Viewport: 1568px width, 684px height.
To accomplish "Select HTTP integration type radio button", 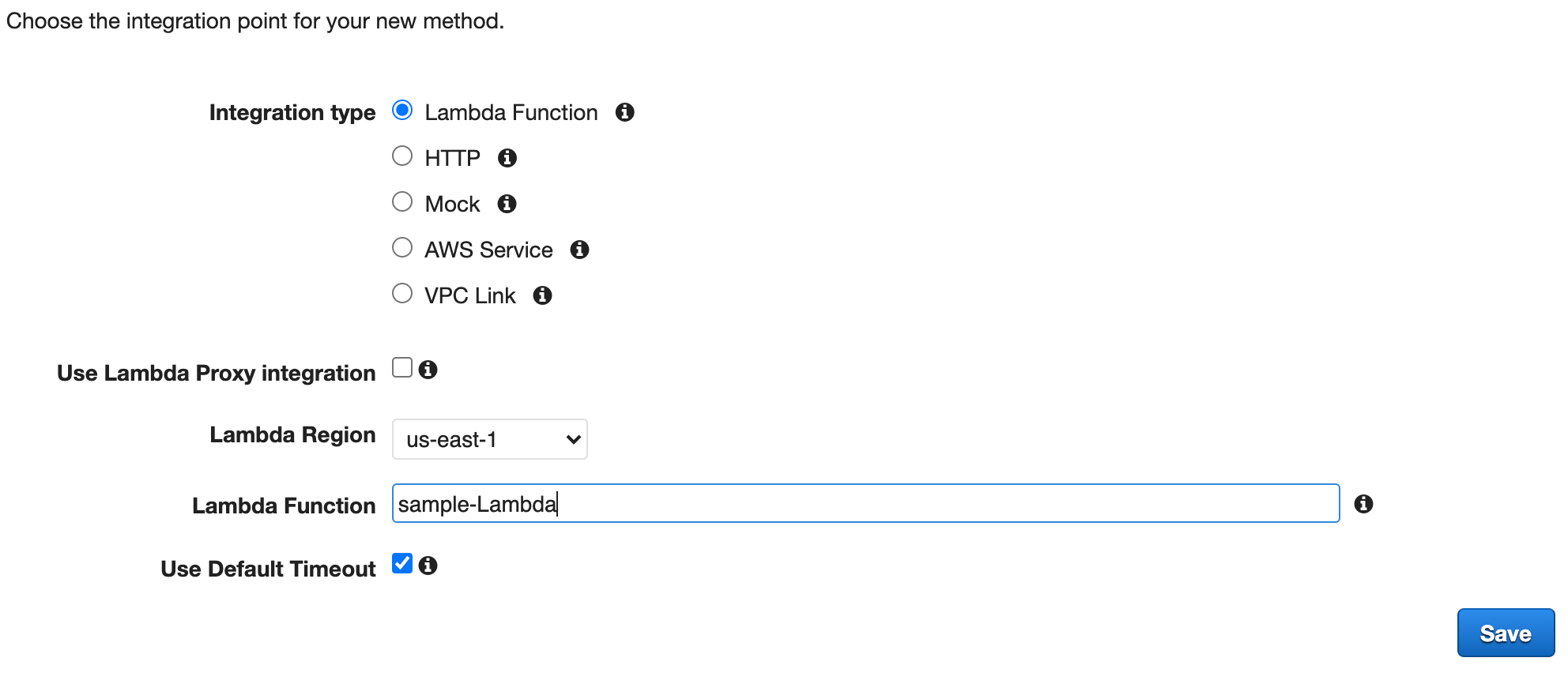I will pyautogui.click(x=402, y=156).
